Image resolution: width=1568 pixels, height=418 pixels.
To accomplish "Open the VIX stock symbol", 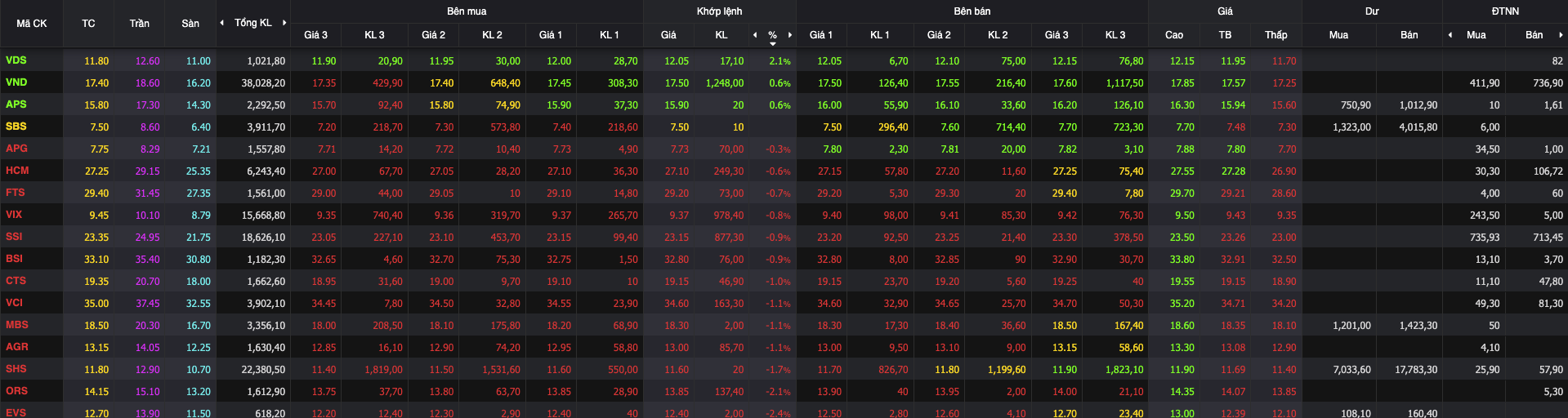I will click(14, 215).
